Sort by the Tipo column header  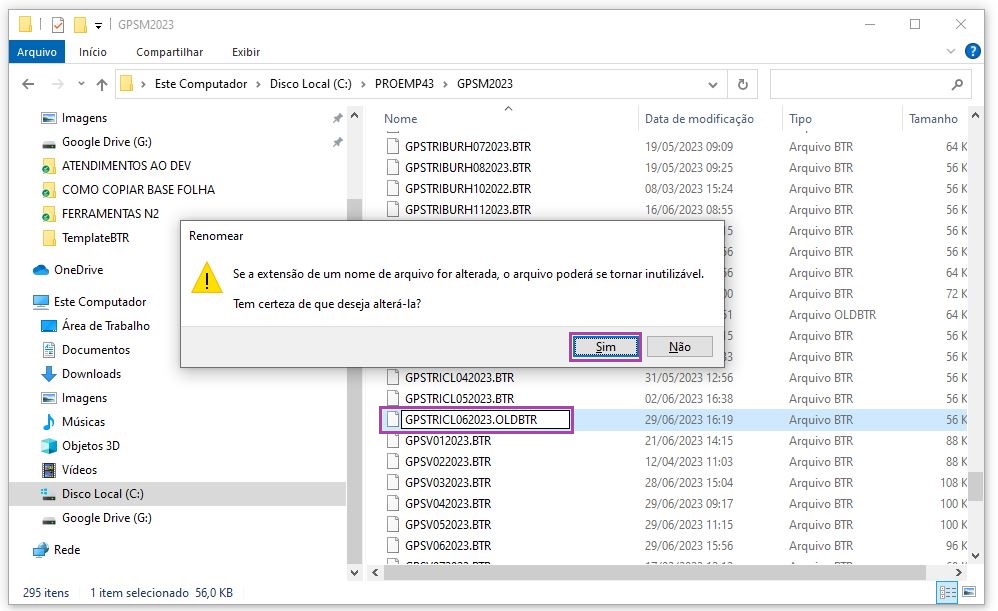pos(800,119)
